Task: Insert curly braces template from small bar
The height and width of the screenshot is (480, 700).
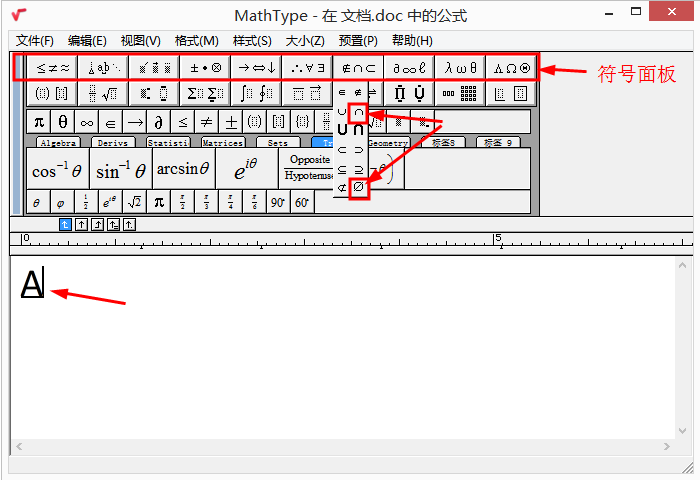Action: pyautogui.click(x=303, y=121)
